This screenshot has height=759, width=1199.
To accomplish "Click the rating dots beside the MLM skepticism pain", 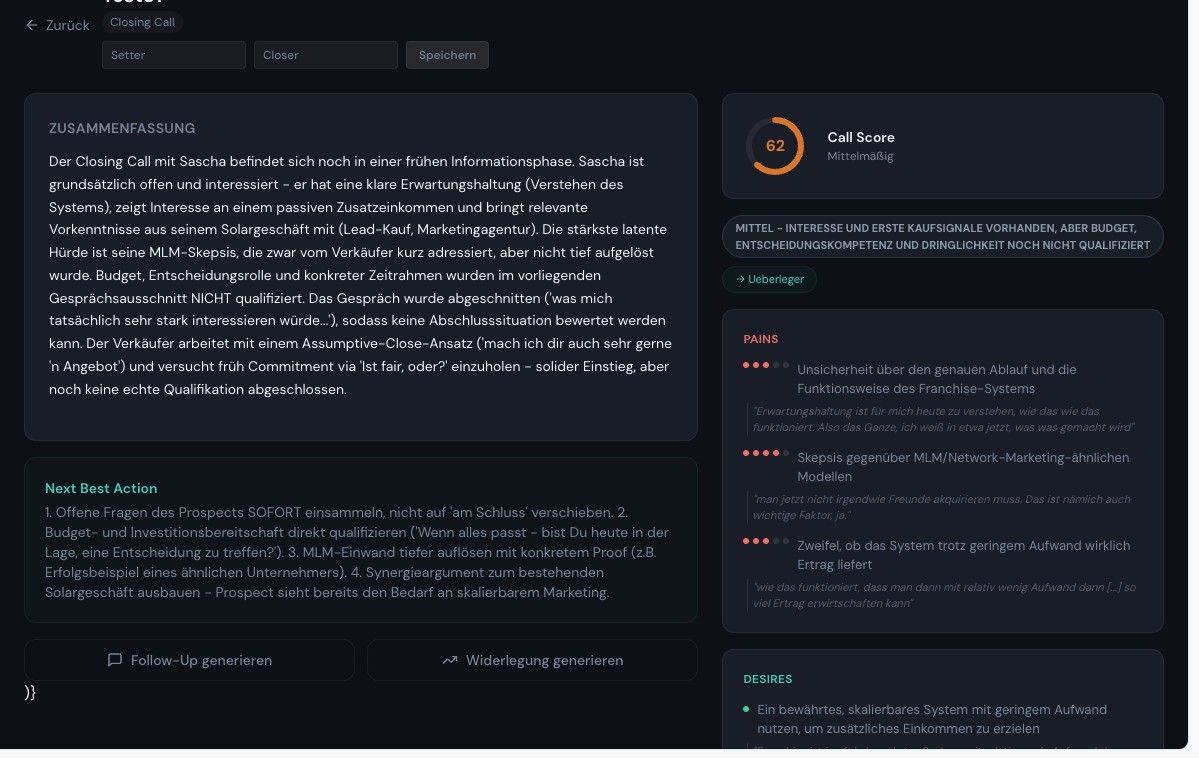I will pyautogui.click(x=766, y=453).
